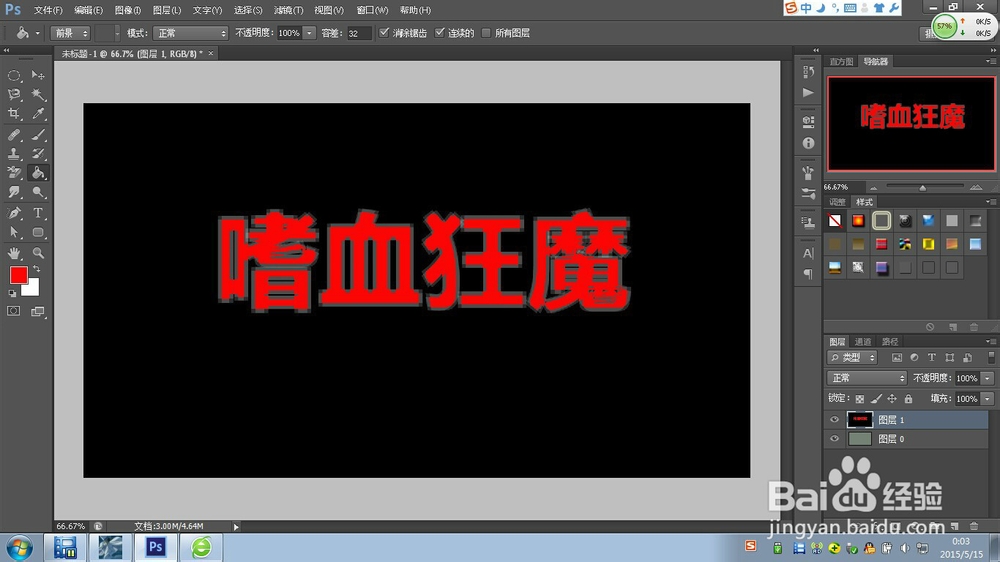This screenshot has width=1000, height=562.
Task: Close the document tab 未标题-1
Action: point(211,54)
